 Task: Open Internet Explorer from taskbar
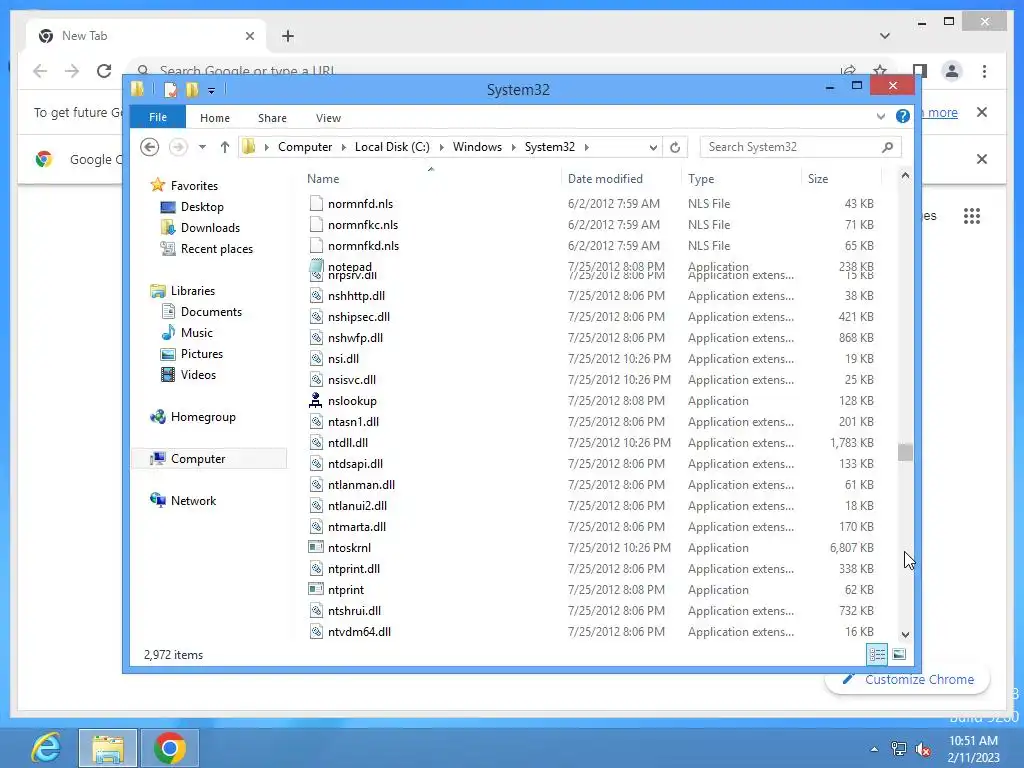click(46, 748)
